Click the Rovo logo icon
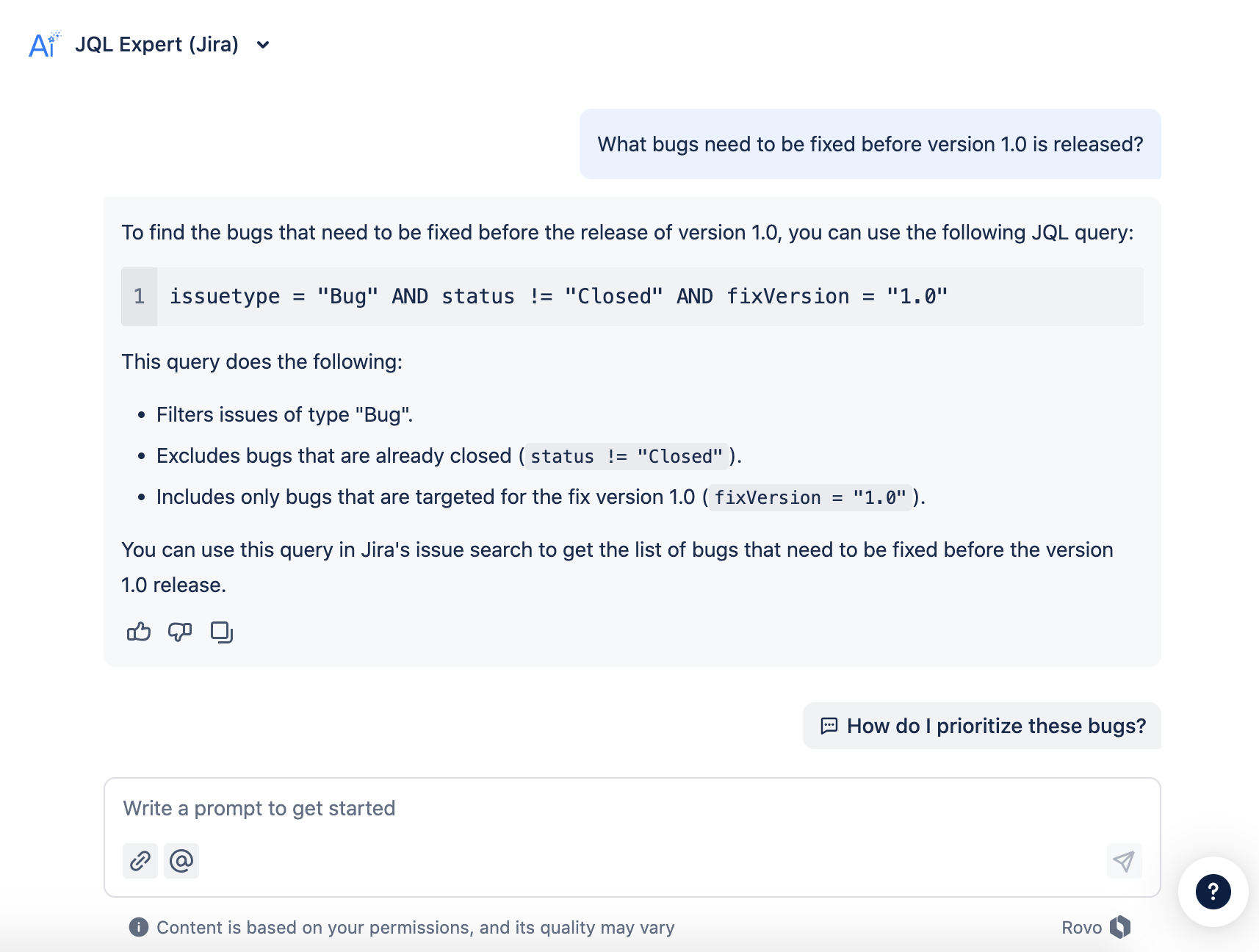Viewport: 1259px width, 952px height. tap(1120, 927)
